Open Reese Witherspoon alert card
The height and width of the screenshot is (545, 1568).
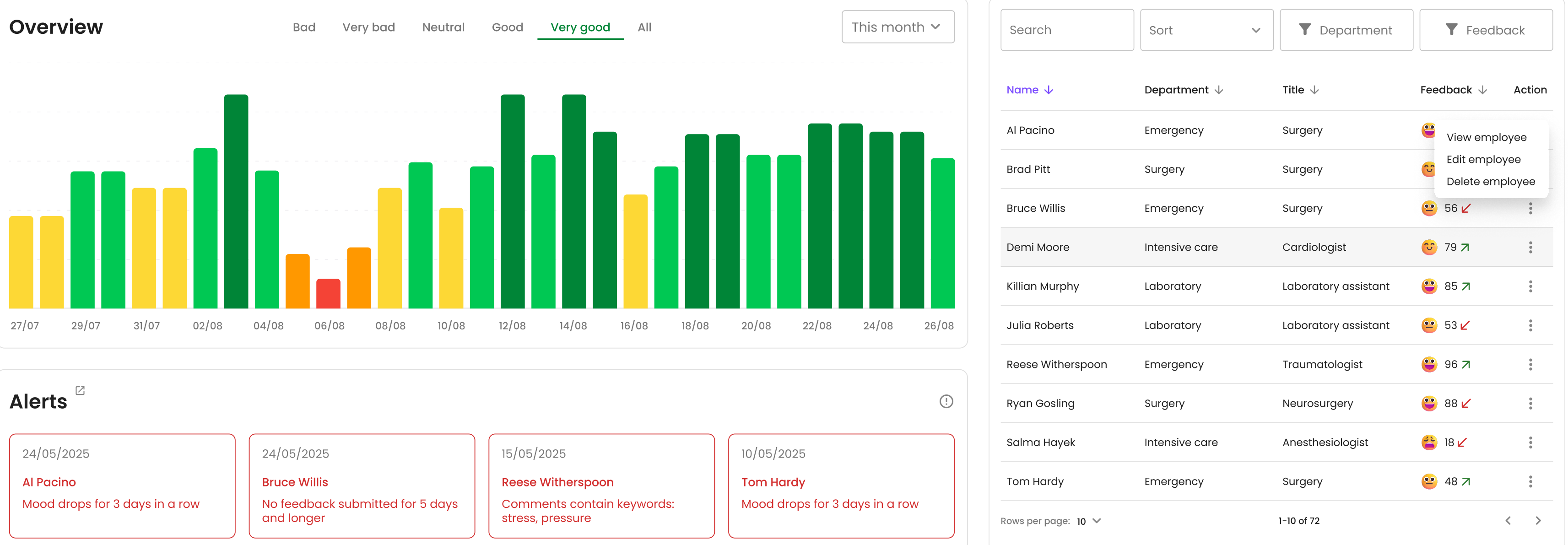pos(601,486)
